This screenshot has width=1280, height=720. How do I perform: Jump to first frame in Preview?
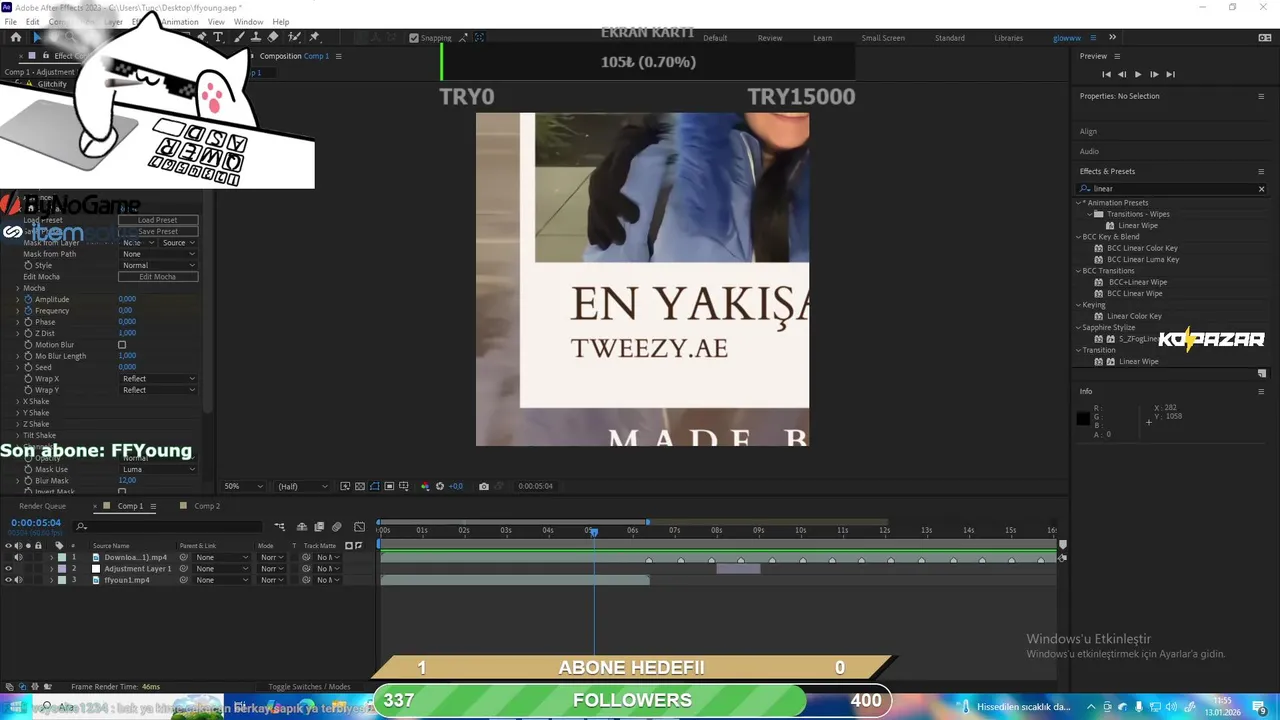tap(1106, 74)
